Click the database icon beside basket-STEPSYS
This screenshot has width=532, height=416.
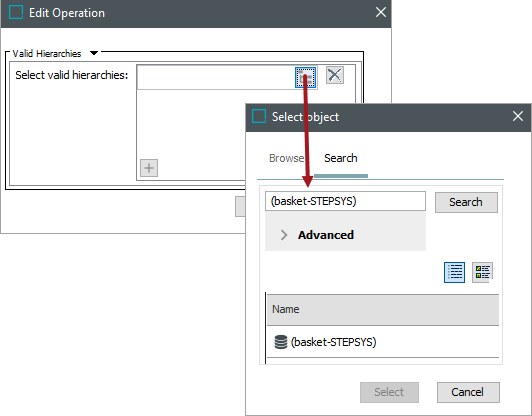pyautogui.click(x=281, y=342)
